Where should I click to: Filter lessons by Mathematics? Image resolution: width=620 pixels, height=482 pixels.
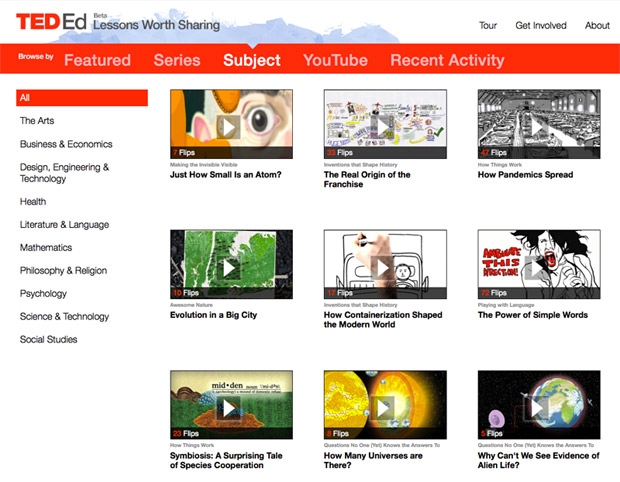[46, 248]
